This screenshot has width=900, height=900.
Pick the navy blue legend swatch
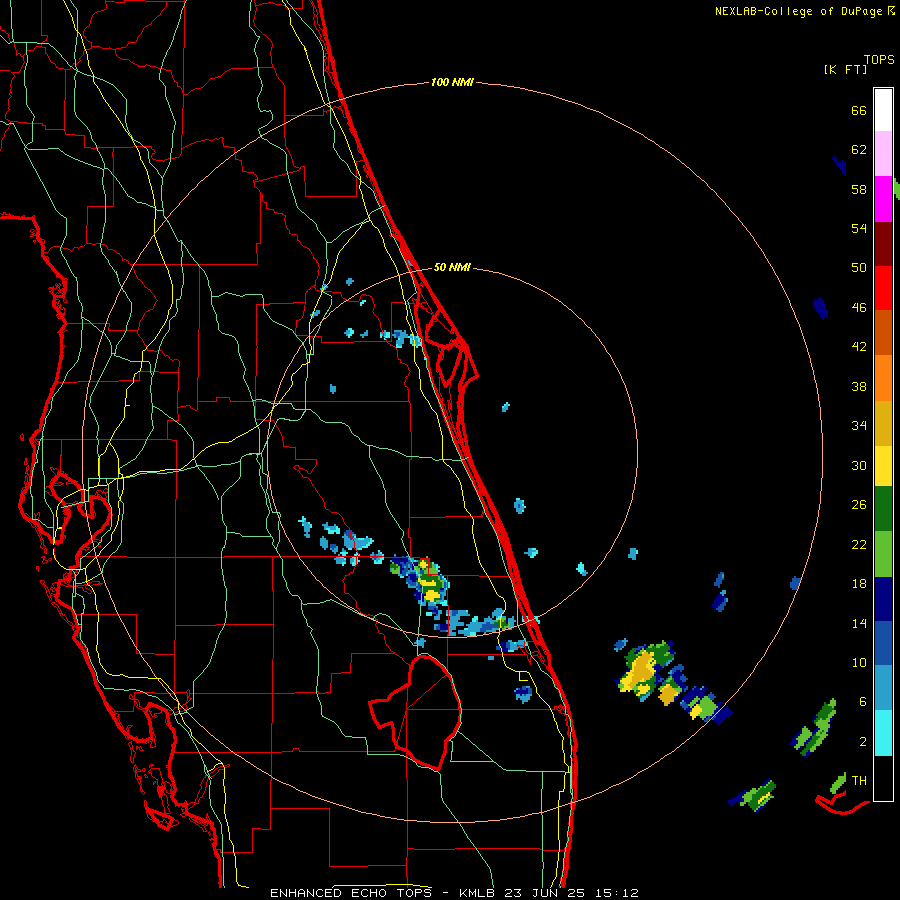coord(883,599)
